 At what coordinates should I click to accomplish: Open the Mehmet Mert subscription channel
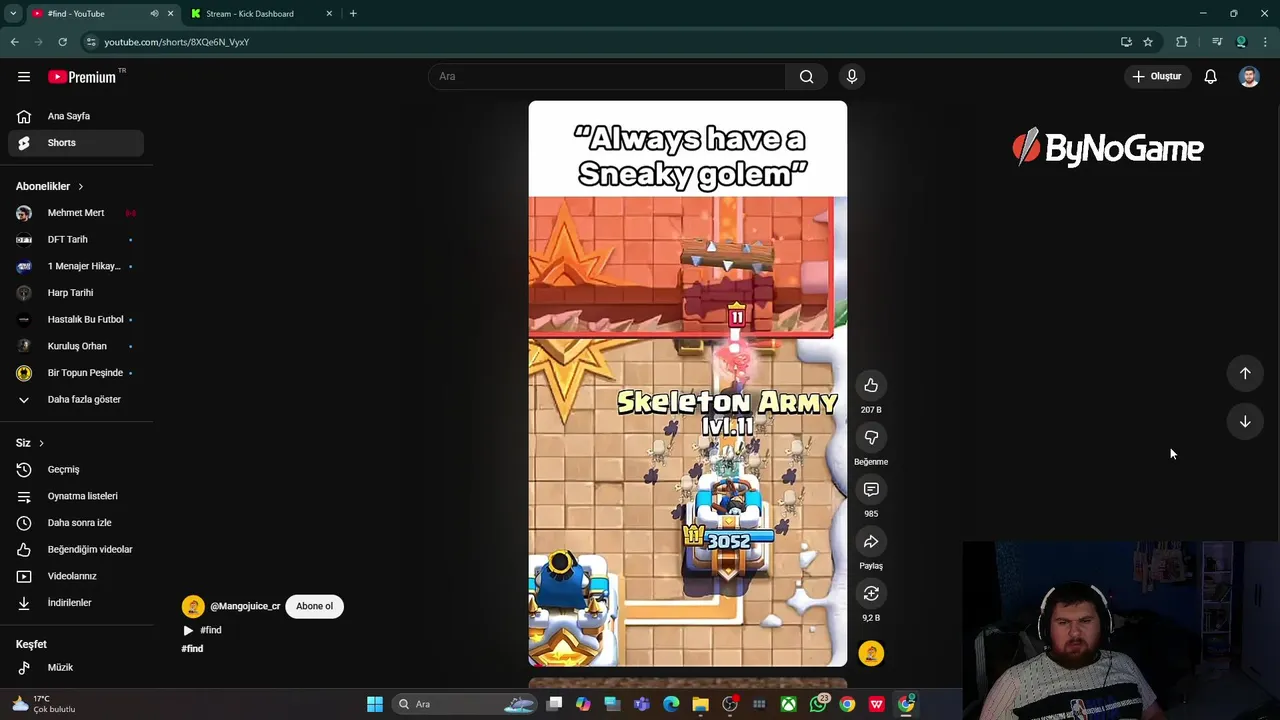point(76,213)
